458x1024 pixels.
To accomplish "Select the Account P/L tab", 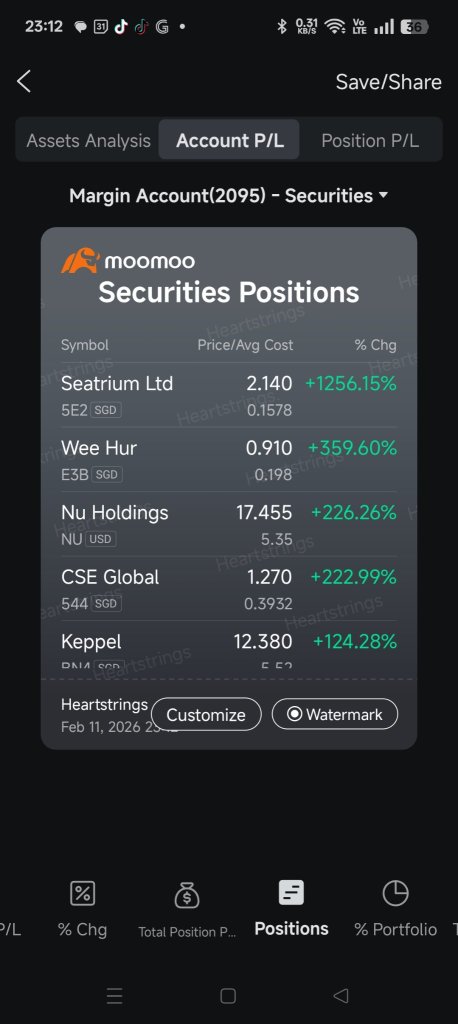I will pyautogui.click(x=229, y=140).
